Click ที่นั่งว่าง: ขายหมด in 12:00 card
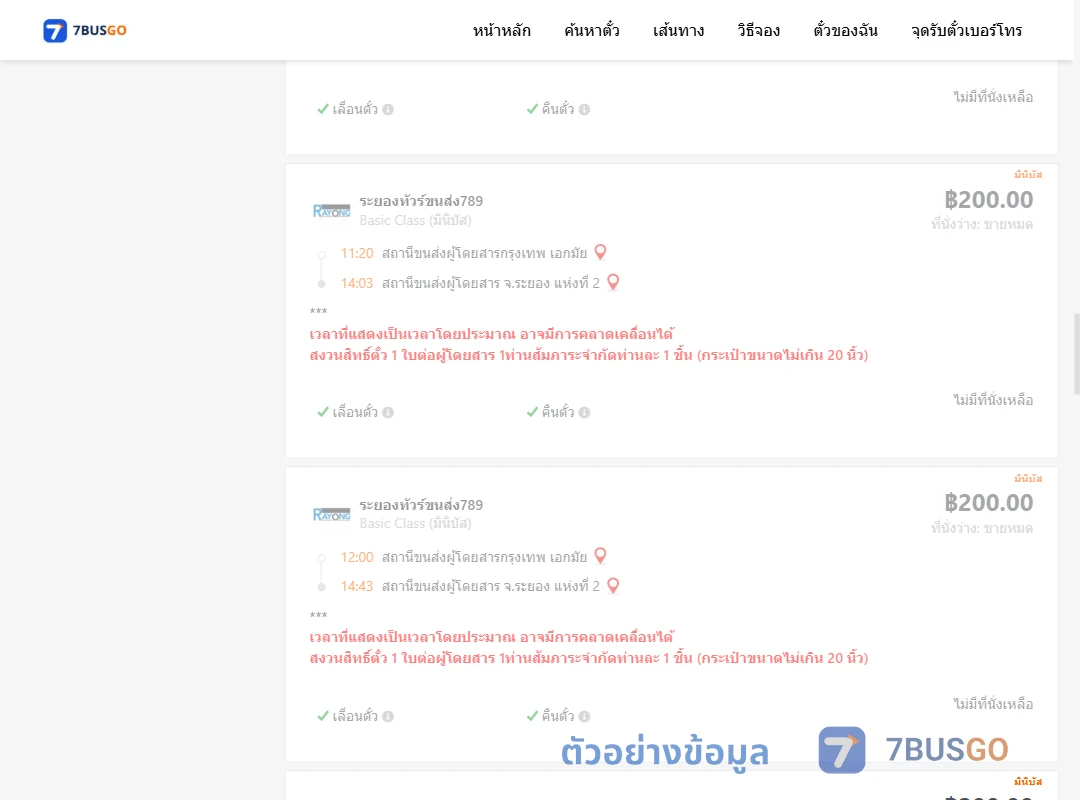The width and height of the screenshot is (1080, 800). click(982, 528)
